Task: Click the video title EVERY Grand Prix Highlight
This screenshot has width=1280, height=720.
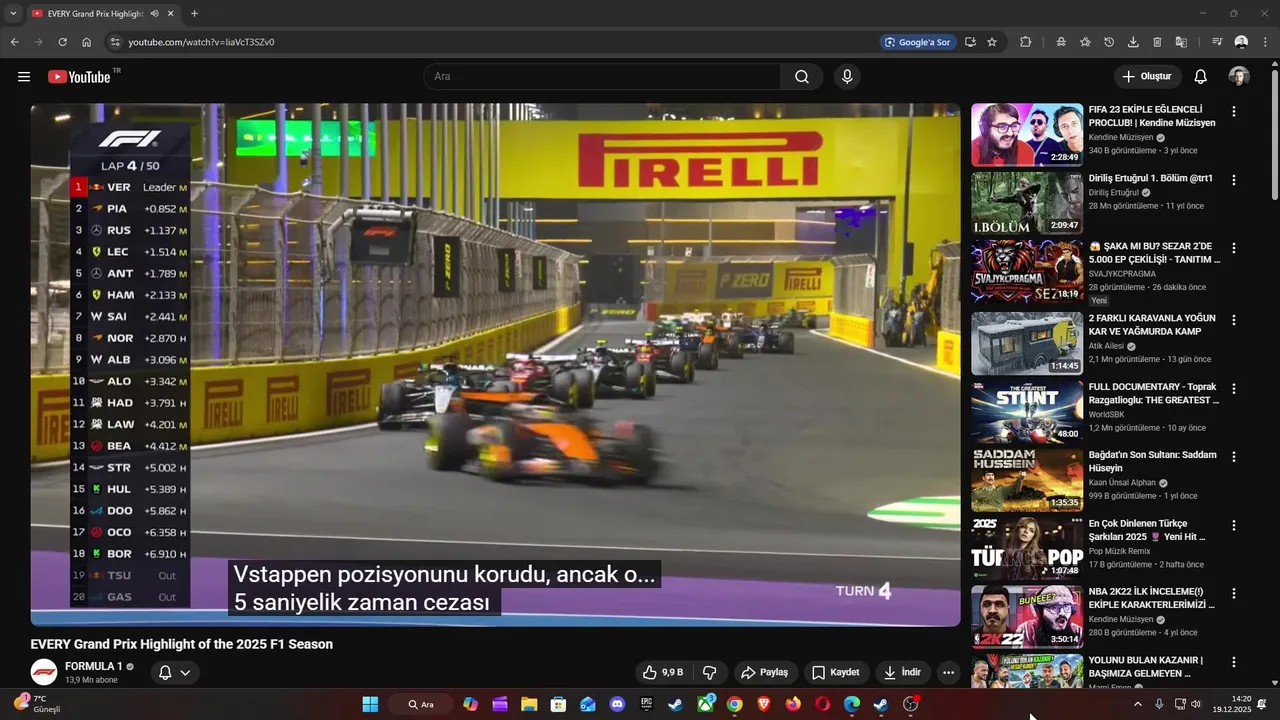Action: coord(182,644)
